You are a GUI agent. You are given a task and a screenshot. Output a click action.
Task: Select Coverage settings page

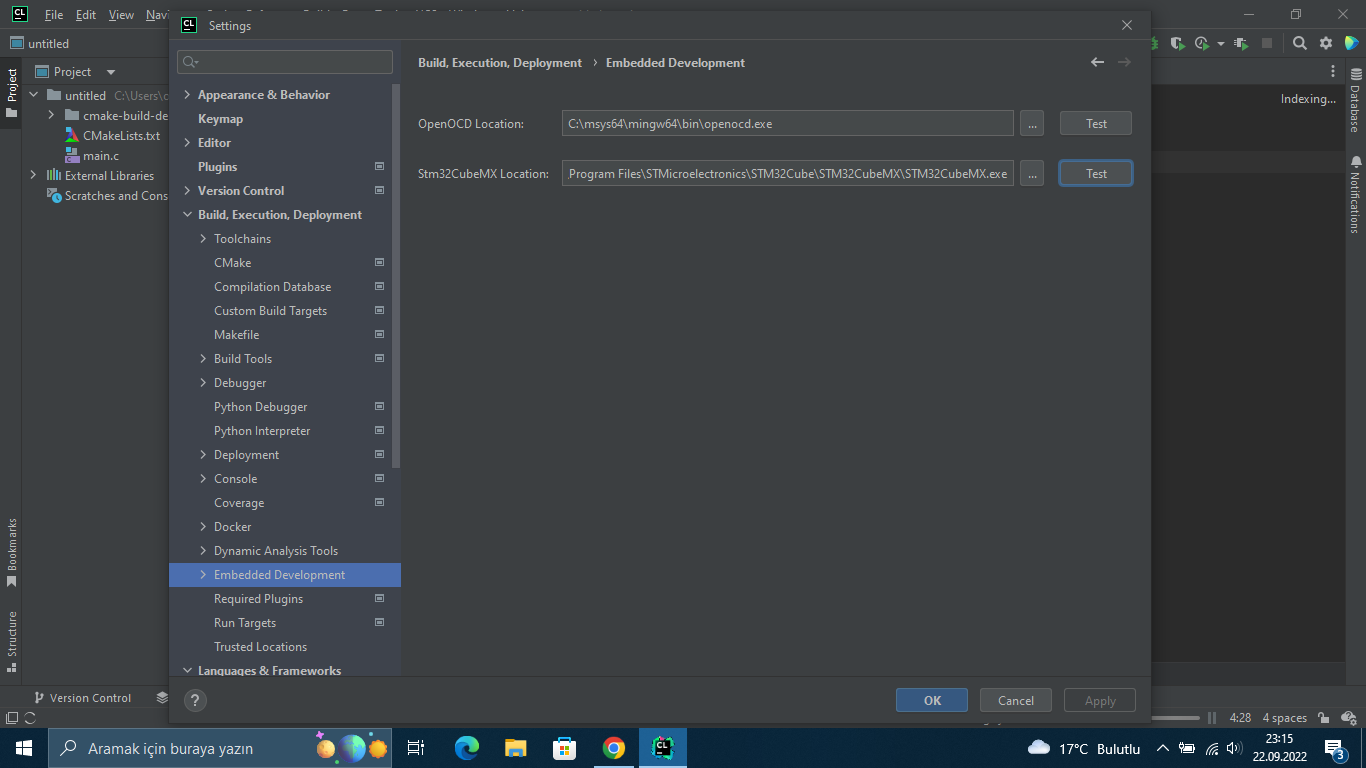tap(239, 503)
